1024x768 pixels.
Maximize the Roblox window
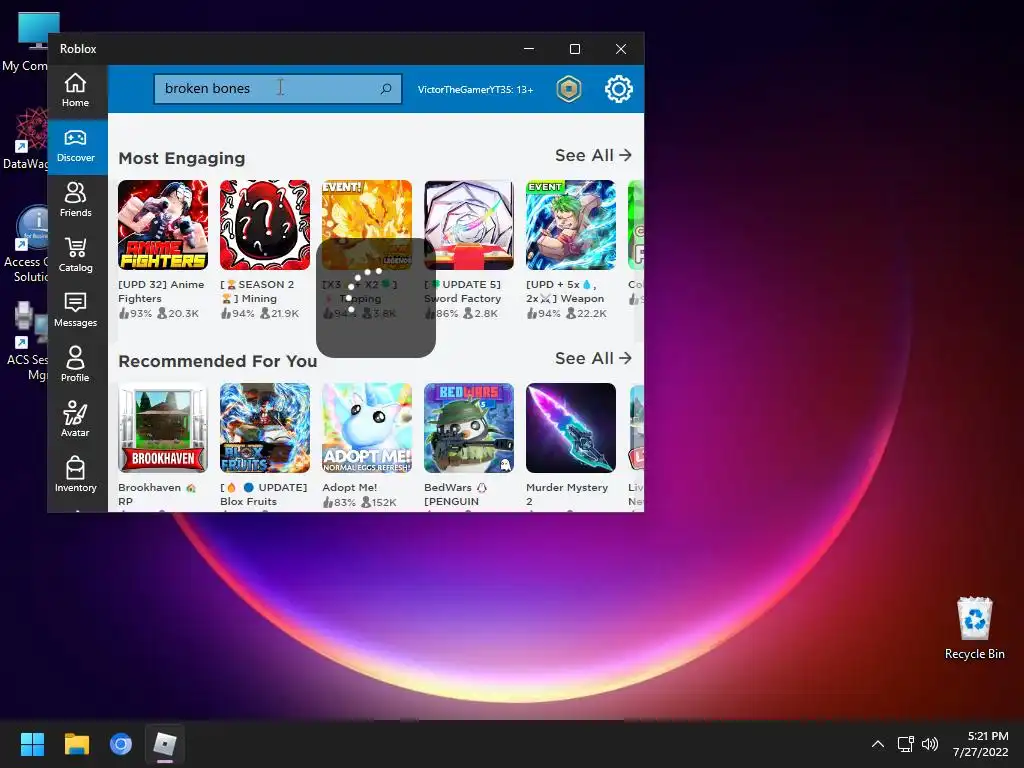575,49
